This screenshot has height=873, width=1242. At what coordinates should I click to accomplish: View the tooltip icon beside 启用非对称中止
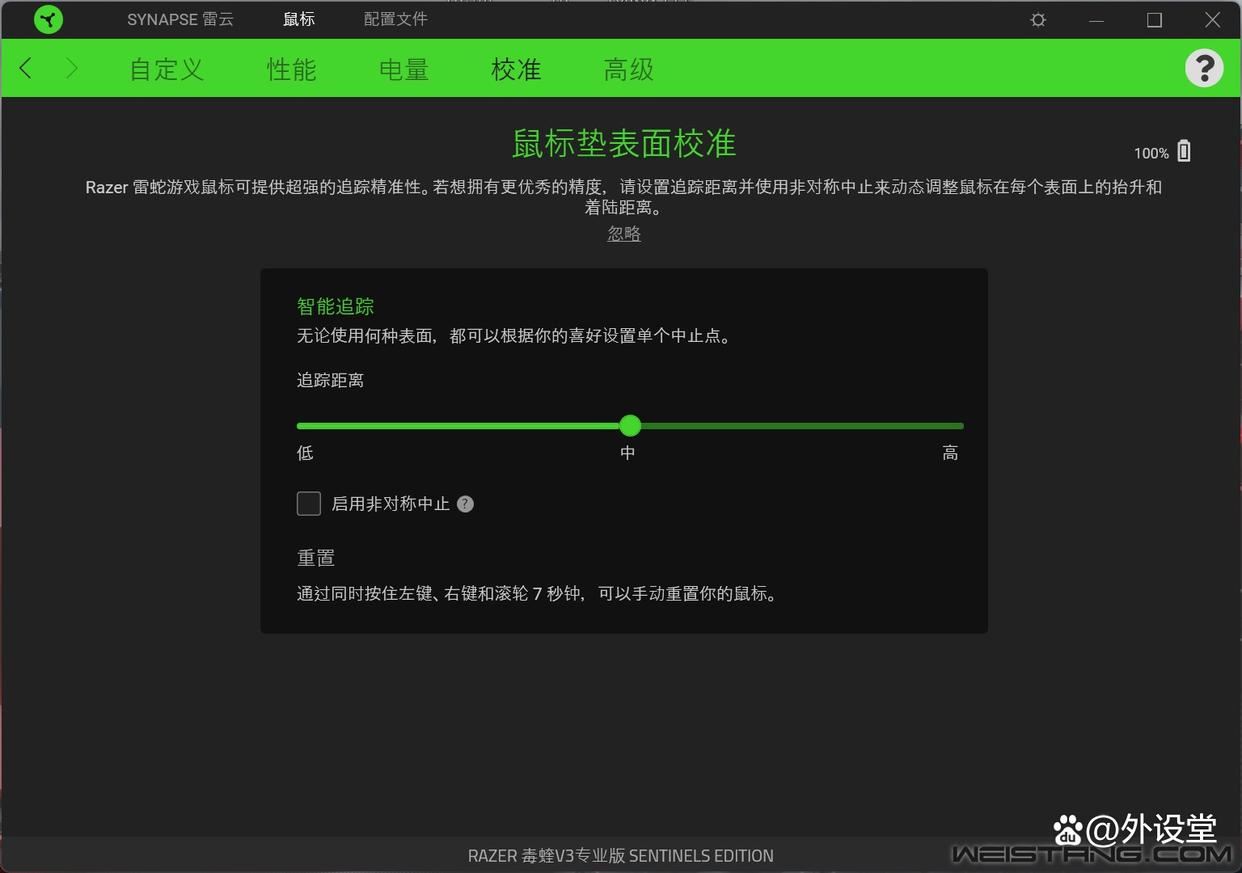(464, 504)
